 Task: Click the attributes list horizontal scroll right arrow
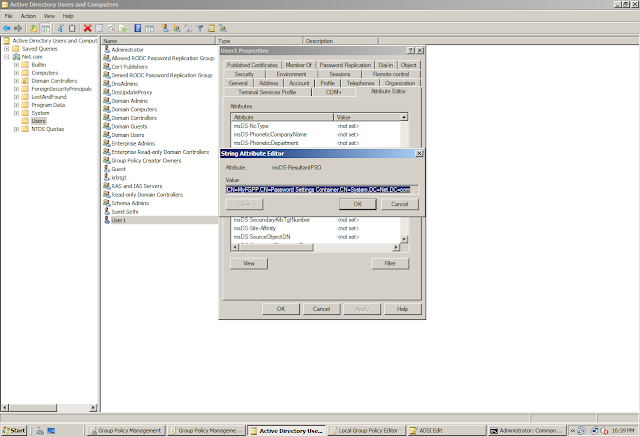click(x=395, y=247)
